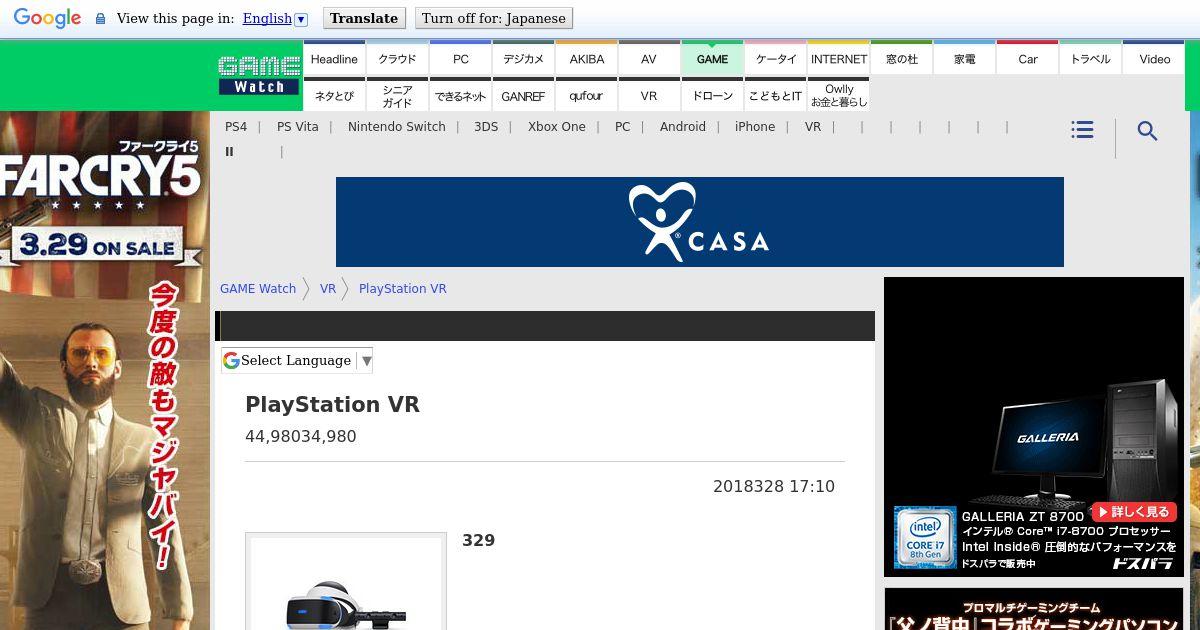Select the GAME tab
The width and height of the screenshot is (1200, 630).
[x=712, y=59]
